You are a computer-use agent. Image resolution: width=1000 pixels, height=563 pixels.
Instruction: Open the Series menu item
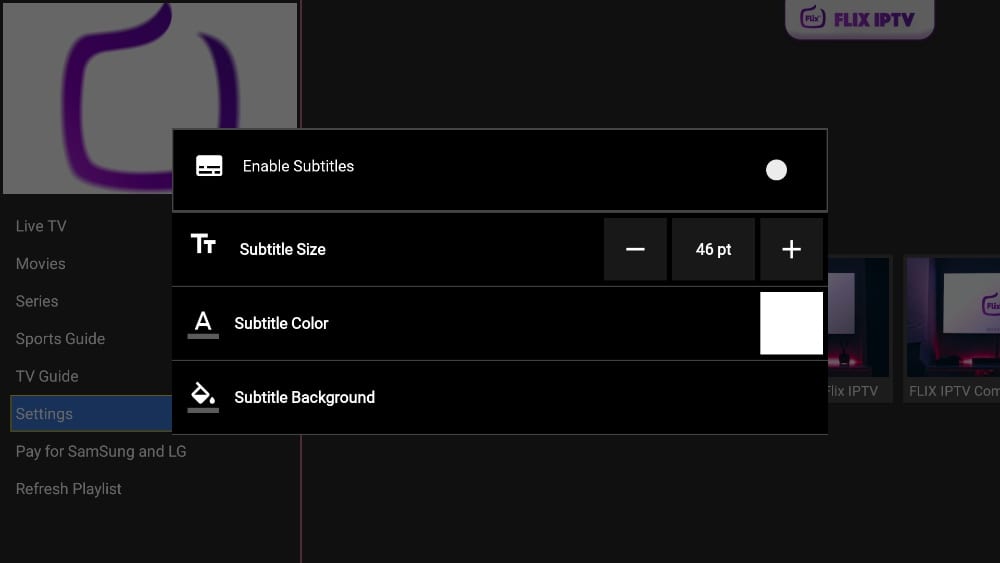[37, 301]
